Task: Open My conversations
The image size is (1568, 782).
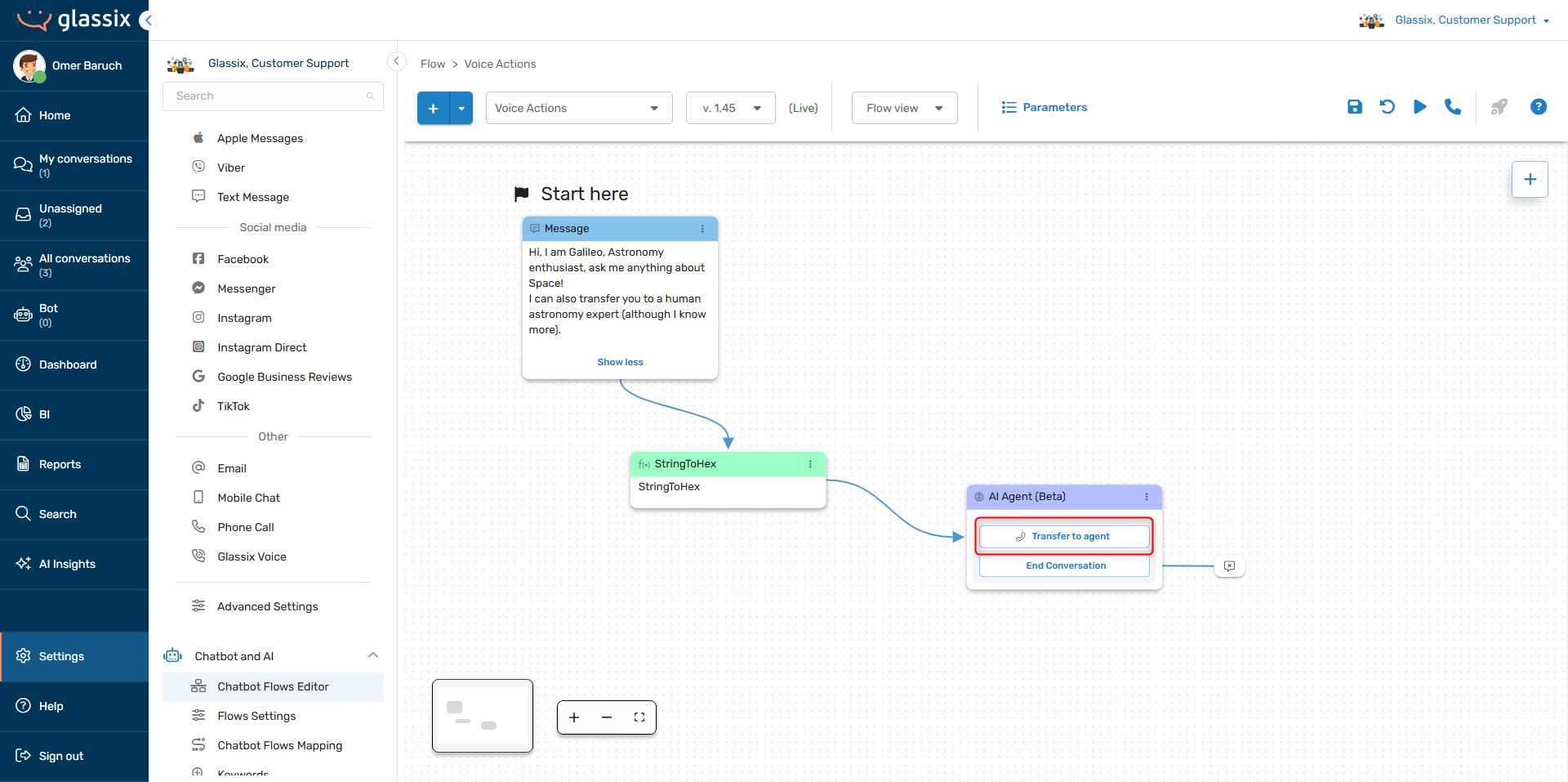Action: click(74, 165)
